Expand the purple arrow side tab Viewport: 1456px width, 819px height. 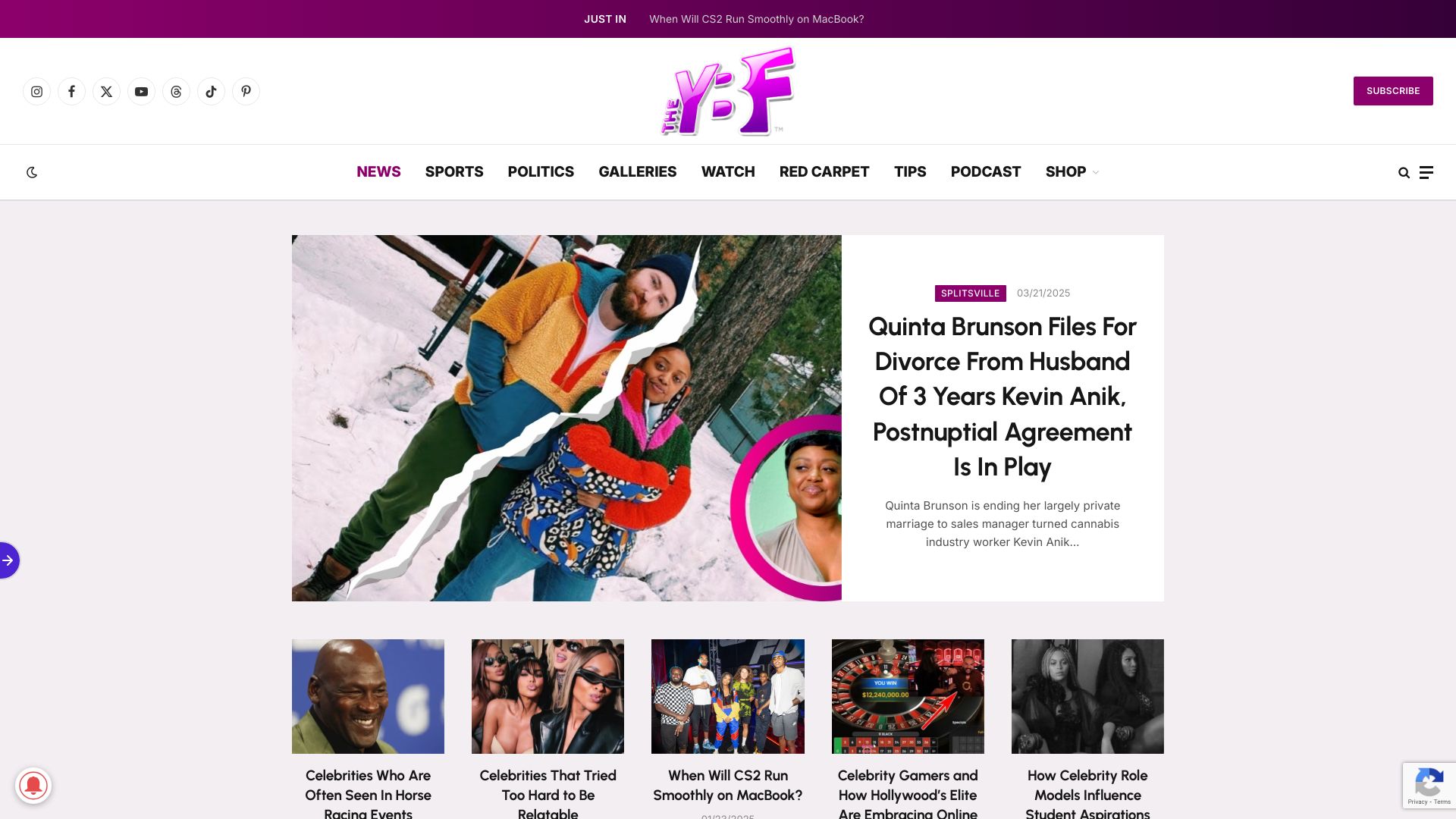tap(8, 560)
